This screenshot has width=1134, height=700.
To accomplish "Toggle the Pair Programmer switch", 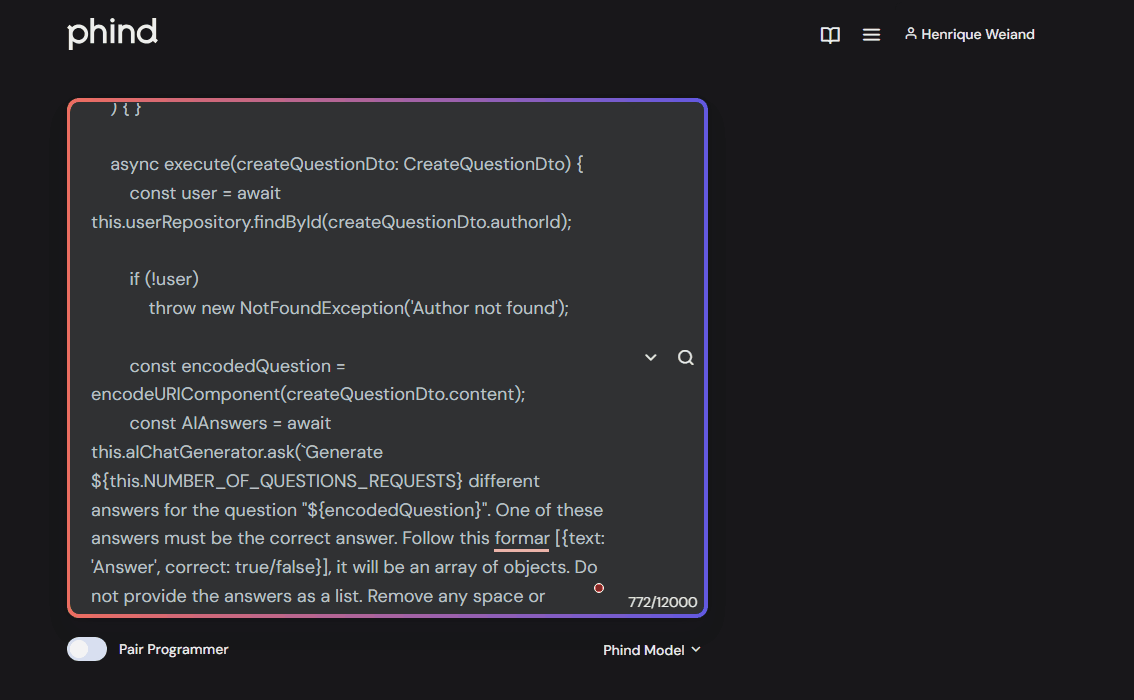I will [x=87, y=649].
